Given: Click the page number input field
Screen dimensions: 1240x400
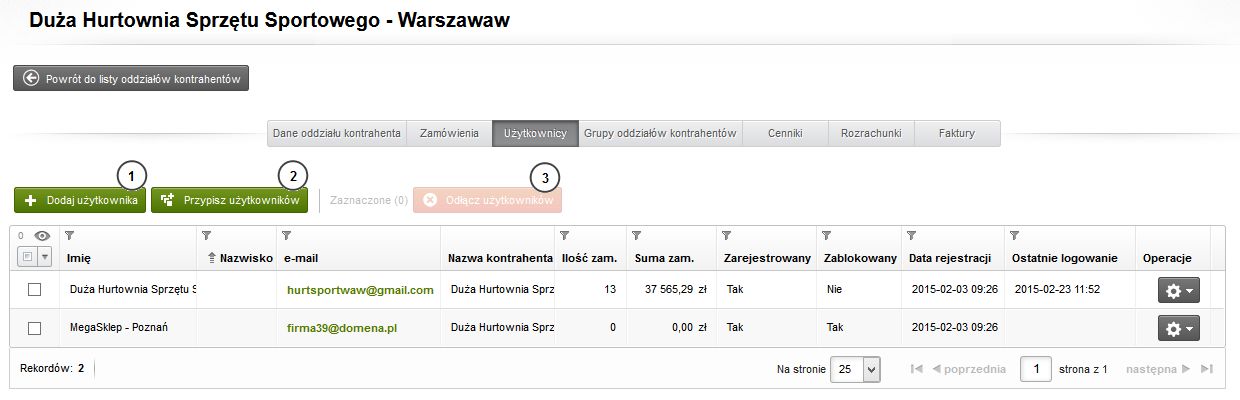Looking at the screenshot, I should pyautogui.click(x=1035, y=369).
